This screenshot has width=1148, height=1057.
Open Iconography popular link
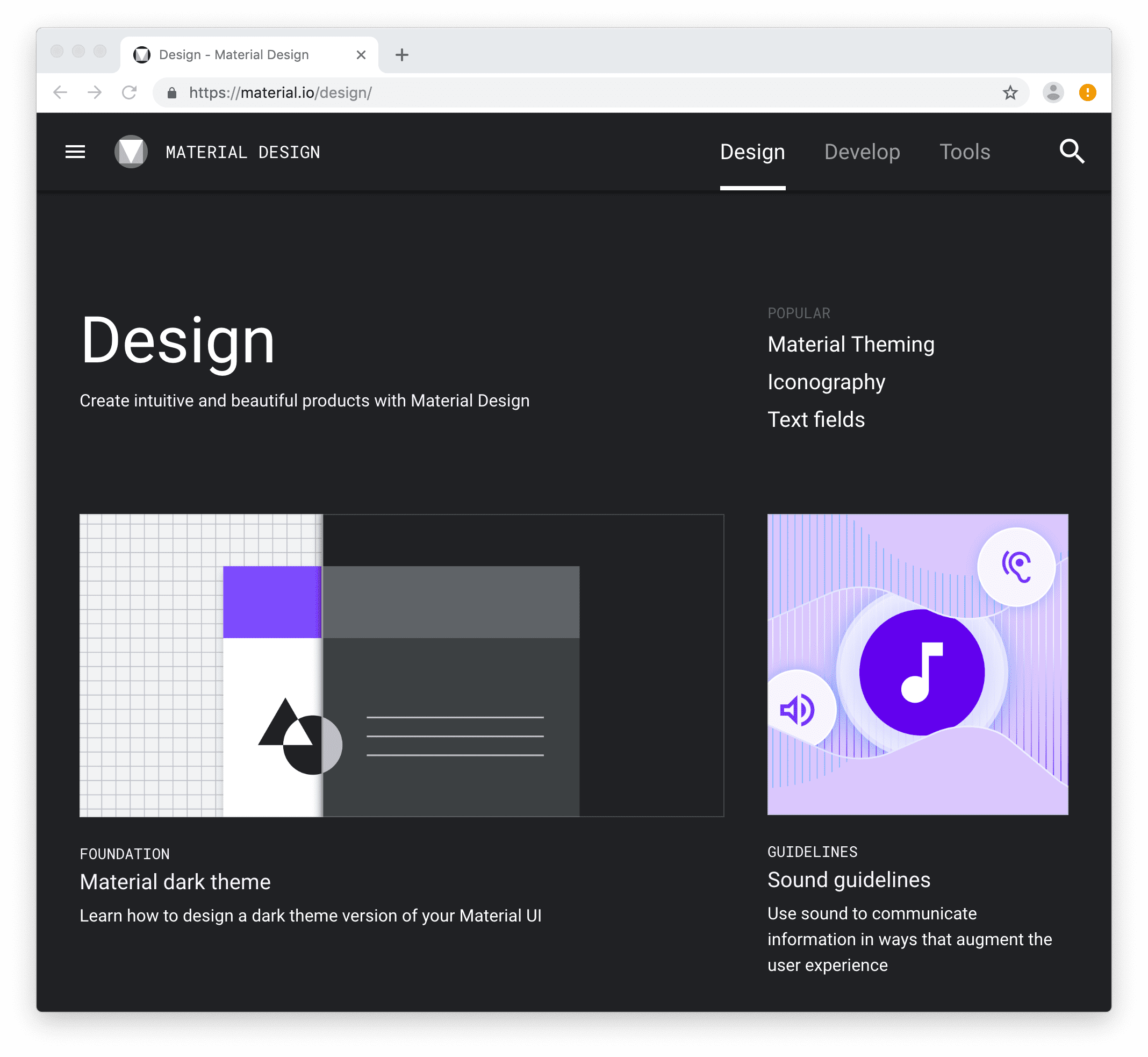click(x=826, y=382)
